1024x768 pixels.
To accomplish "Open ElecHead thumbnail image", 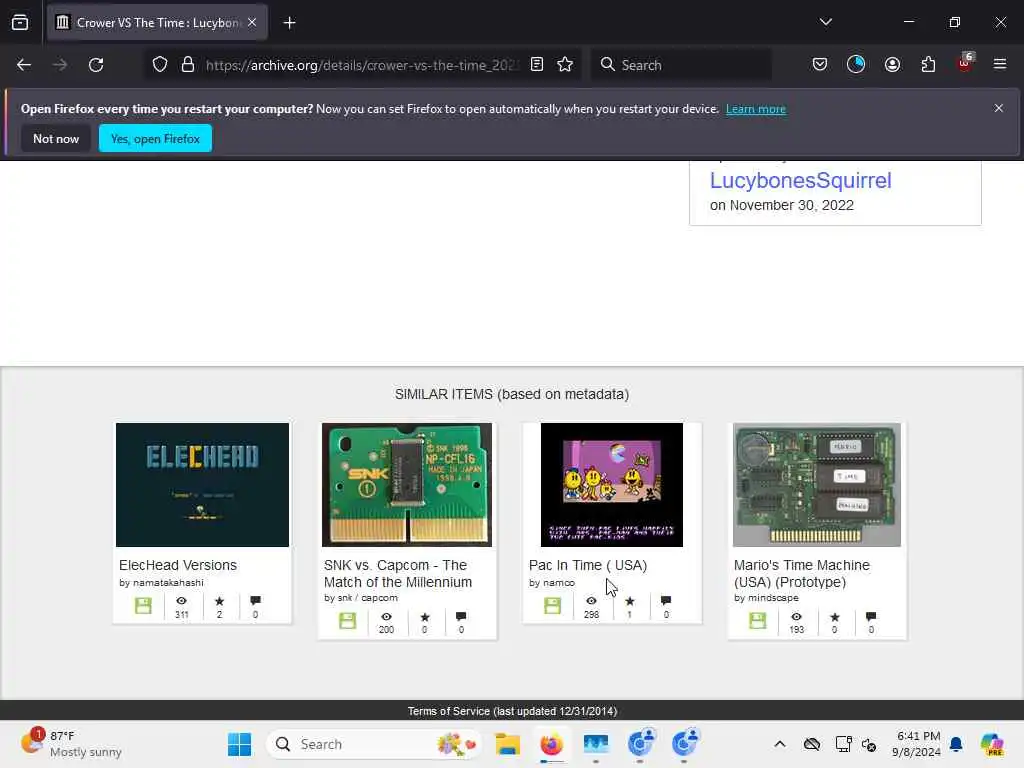I will [202, 485].
